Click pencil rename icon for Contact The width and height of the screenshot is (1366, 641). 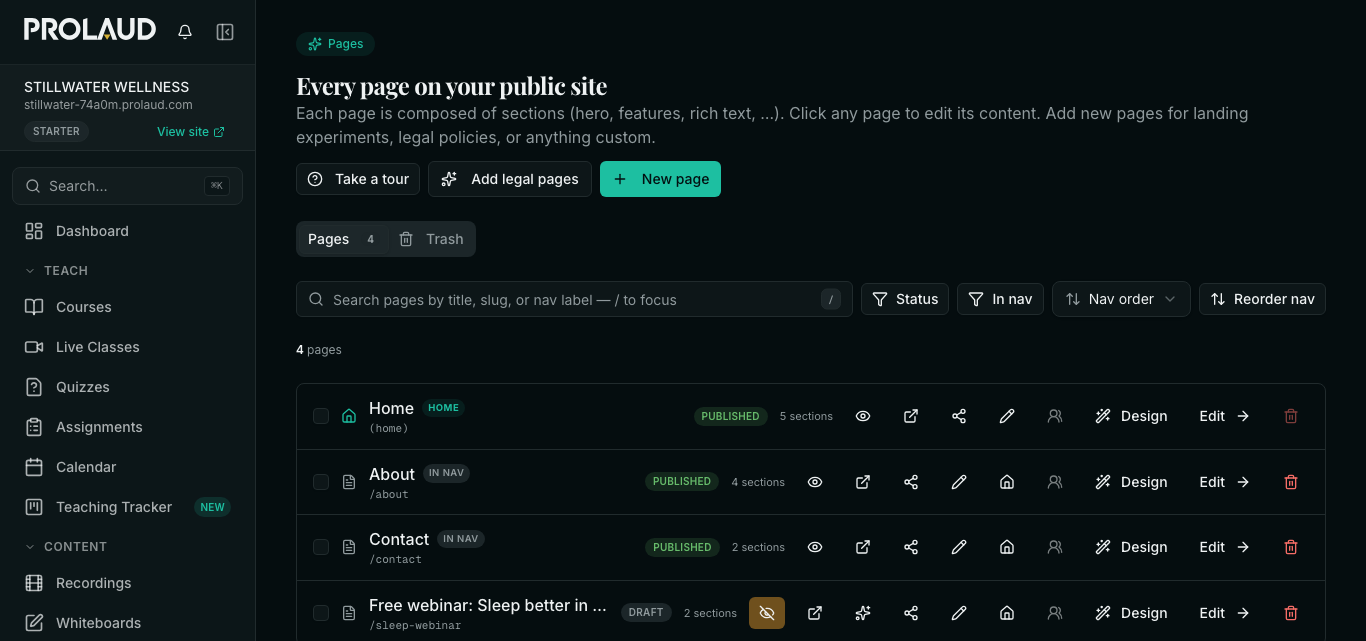coord(959,547)
